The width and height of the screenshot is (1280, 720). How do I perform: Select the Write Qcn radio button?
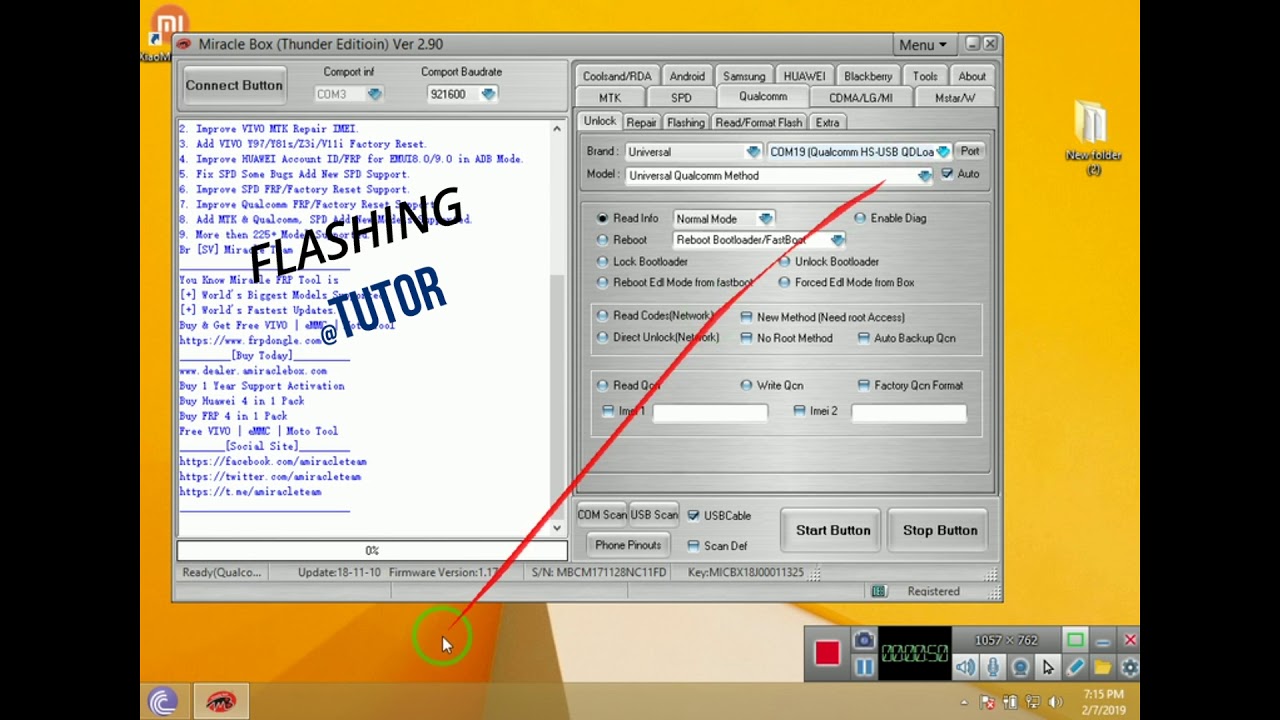click(x=747, y=385)
